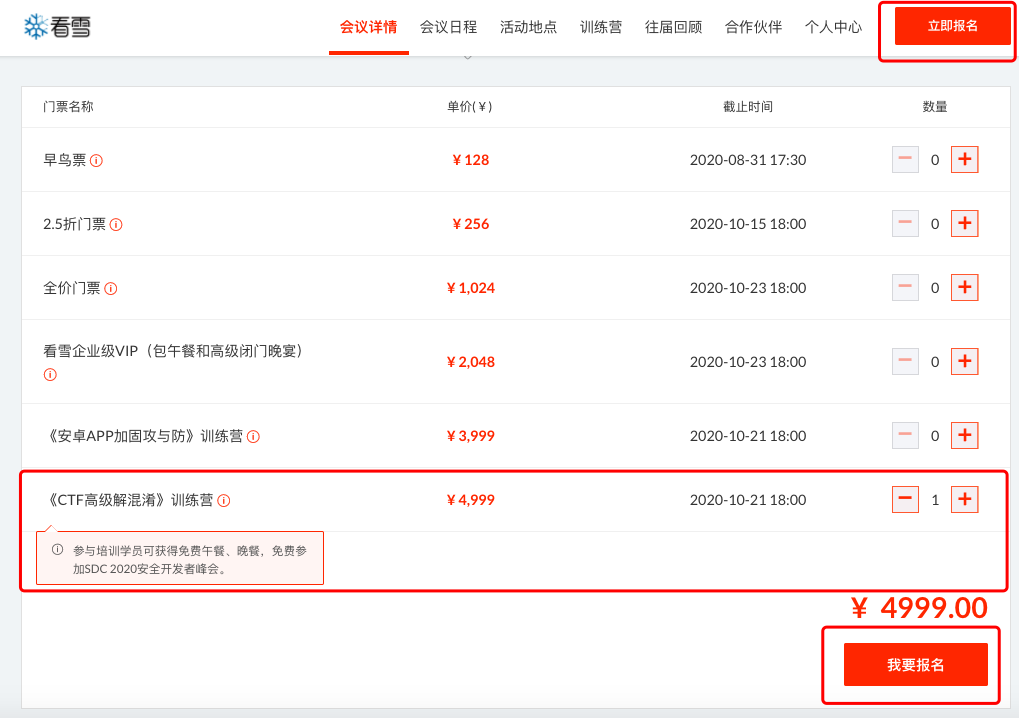Click the ¥4999.00 total amount
This screenshot has height=718, width=1019.
[x=920, y=608]
